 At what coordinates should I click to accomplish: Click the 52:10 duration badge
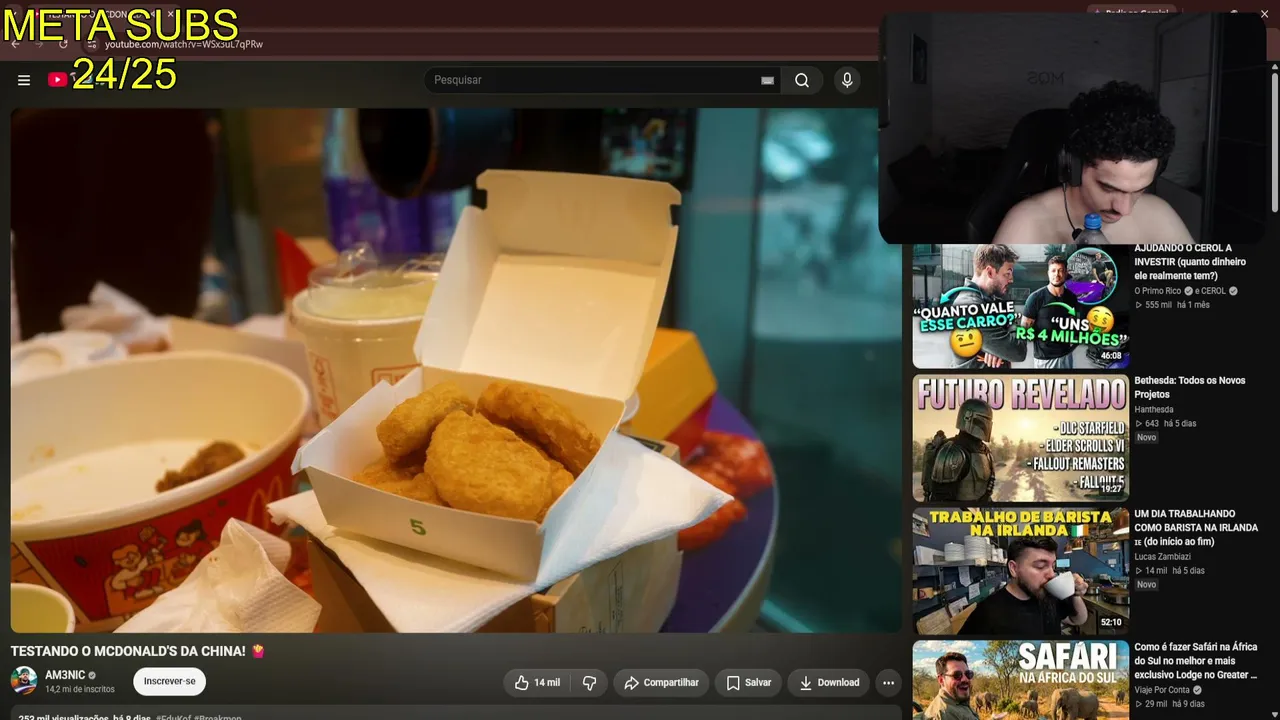coord(1111,622)
